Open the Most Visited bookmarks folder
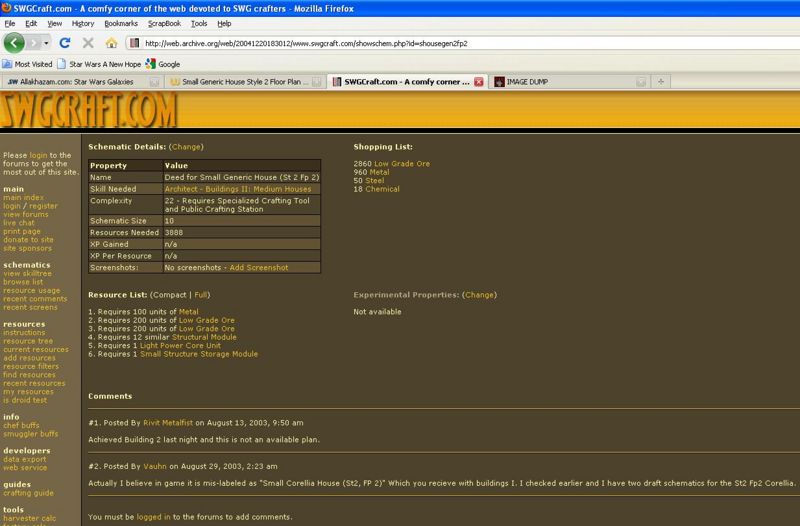The image size is (800, 526). (27, 63)
